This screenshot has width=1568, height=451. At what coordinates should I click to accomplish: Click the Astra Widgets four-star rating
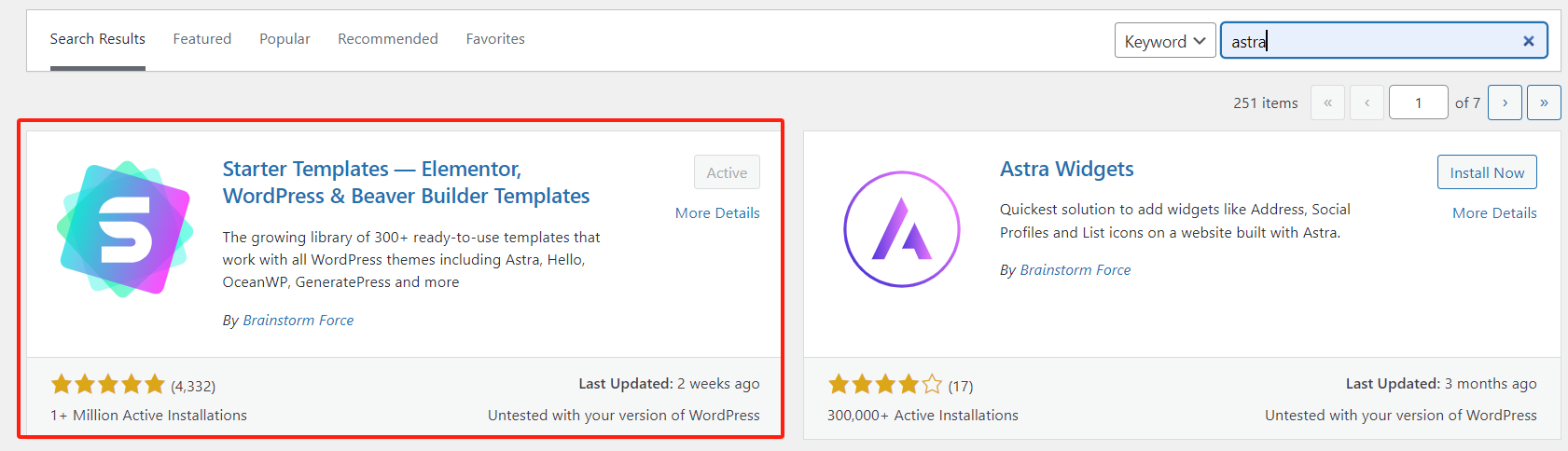885,384
